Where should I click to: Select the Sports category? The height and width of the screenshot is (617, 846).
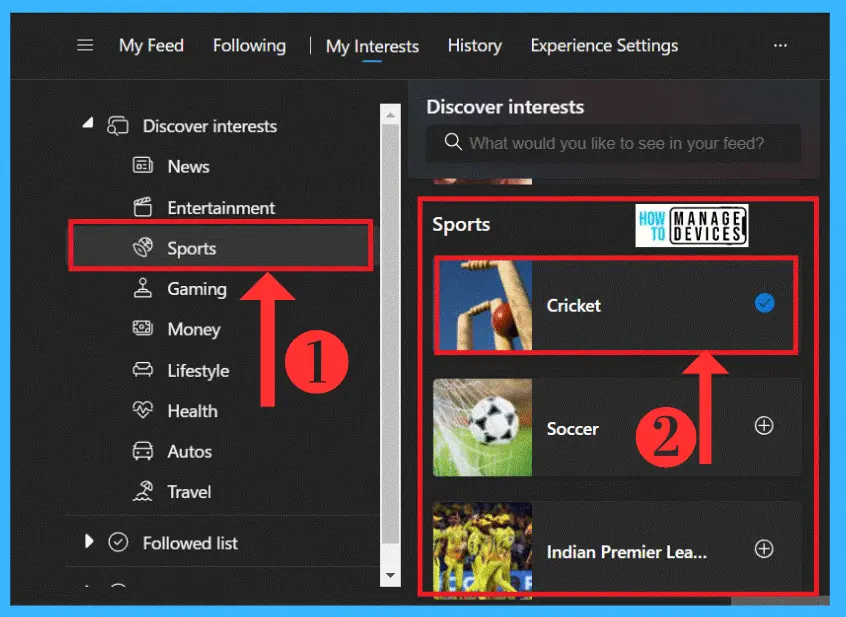(x=221, y=246)
